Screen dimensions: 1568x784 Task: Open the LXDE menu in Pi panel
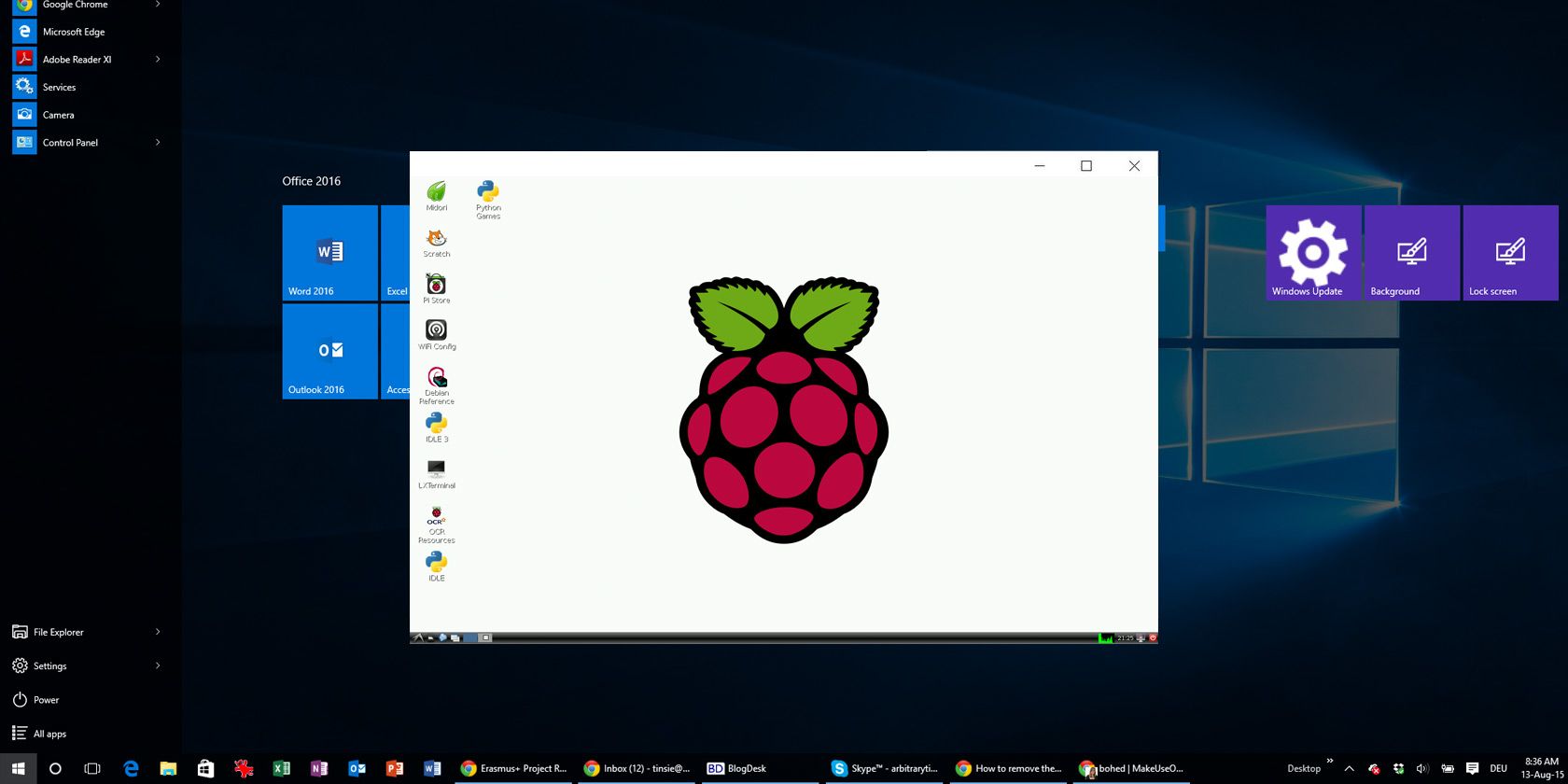(418, 638)
